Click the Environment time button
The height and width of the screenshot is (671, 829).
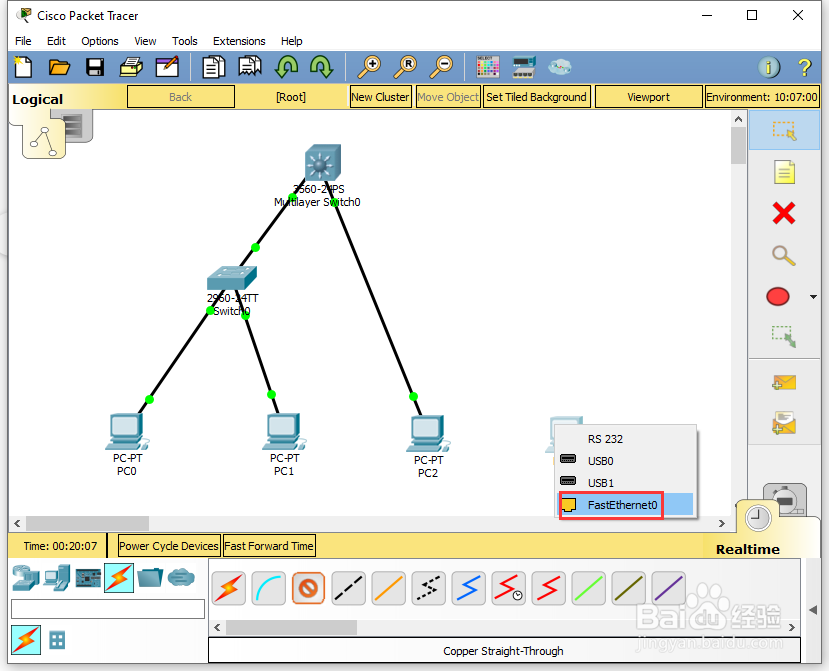click(762, 97)
